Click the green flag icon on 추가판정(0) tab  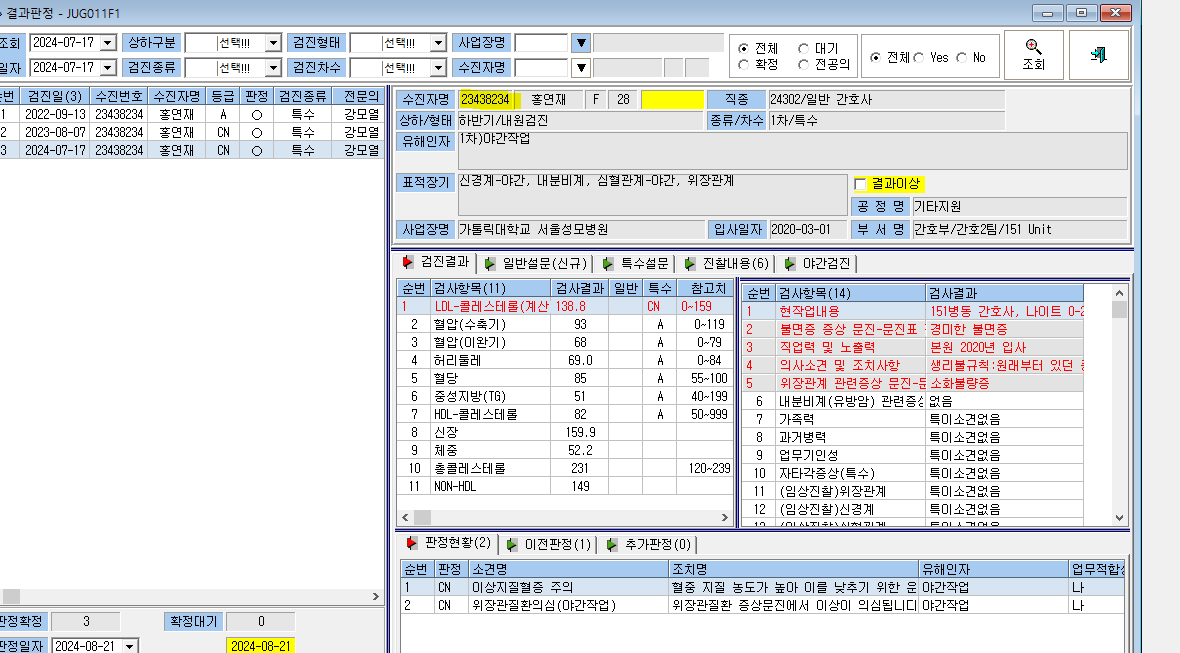(x=612, y=545)
